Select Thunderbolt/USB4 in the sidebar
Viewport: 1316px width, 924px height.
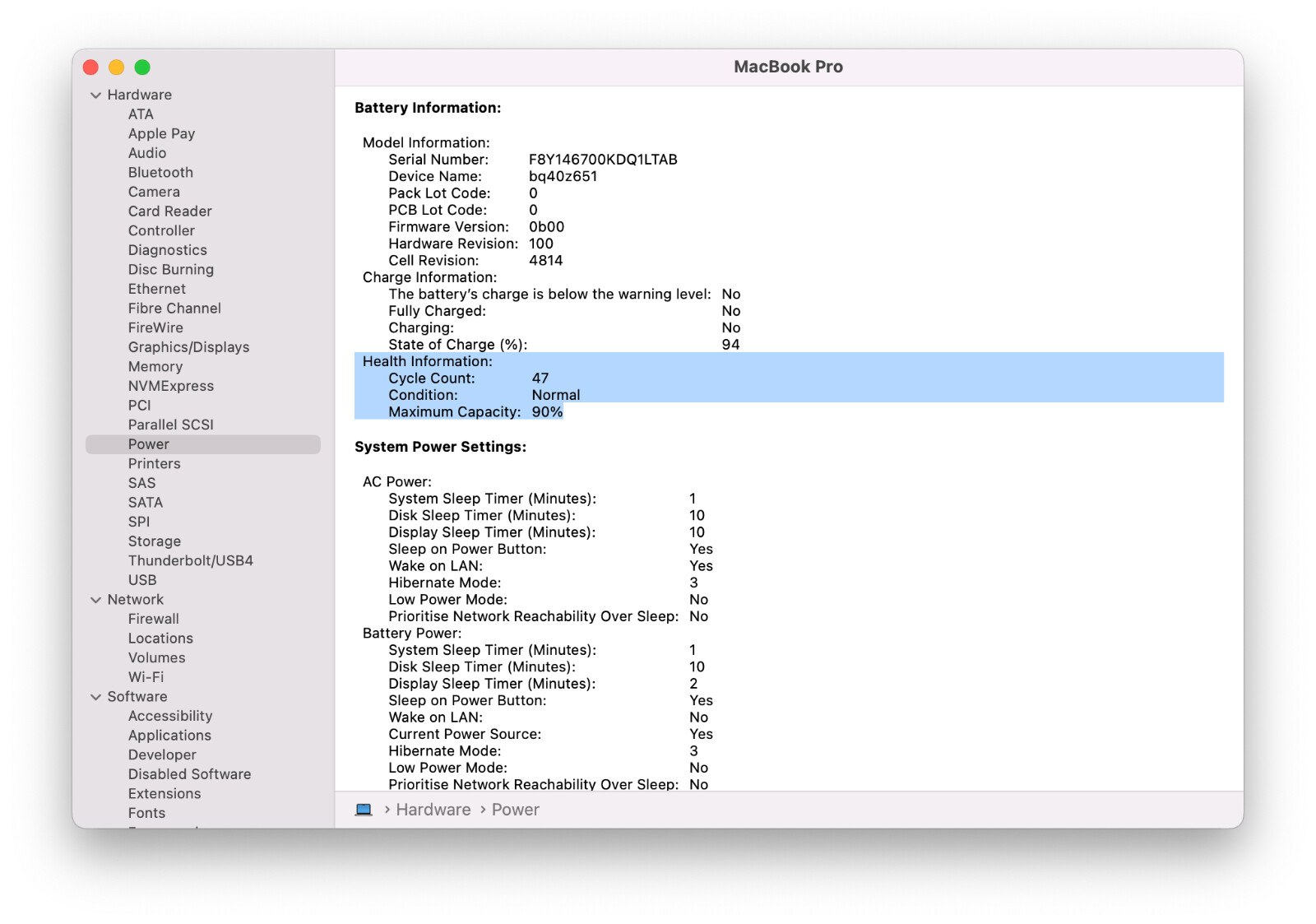[x=191, y=560]
